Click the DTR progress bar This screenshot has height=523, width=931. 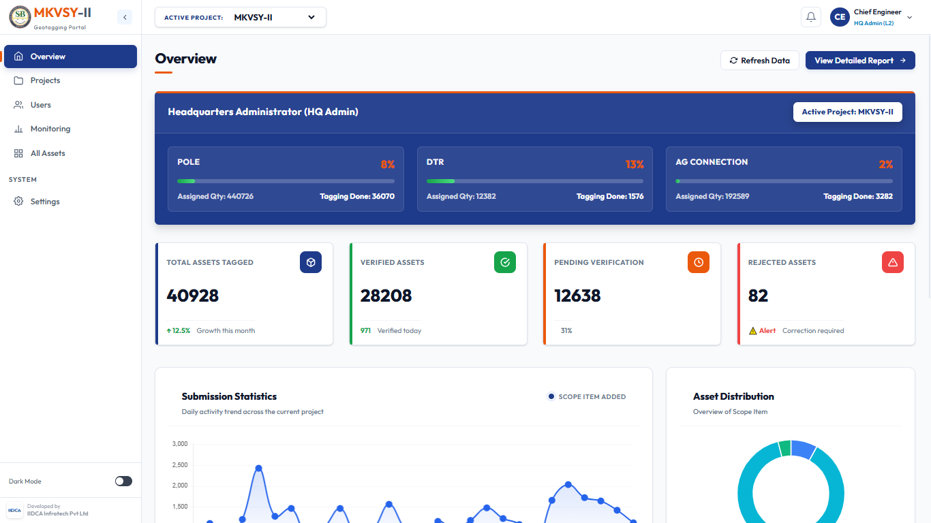(x=534, y=181)
